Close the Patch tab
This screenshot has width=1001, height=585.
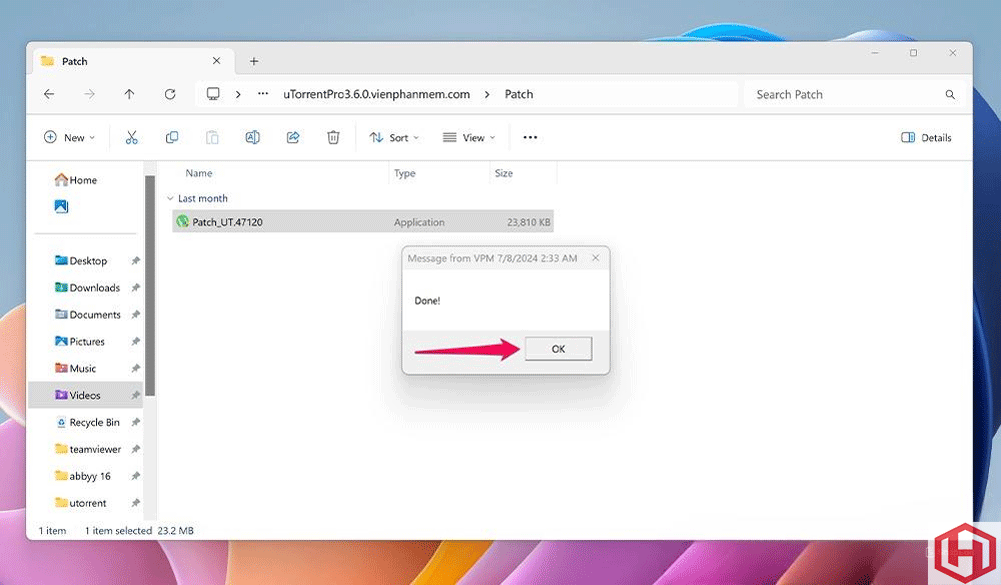(216, 61)
